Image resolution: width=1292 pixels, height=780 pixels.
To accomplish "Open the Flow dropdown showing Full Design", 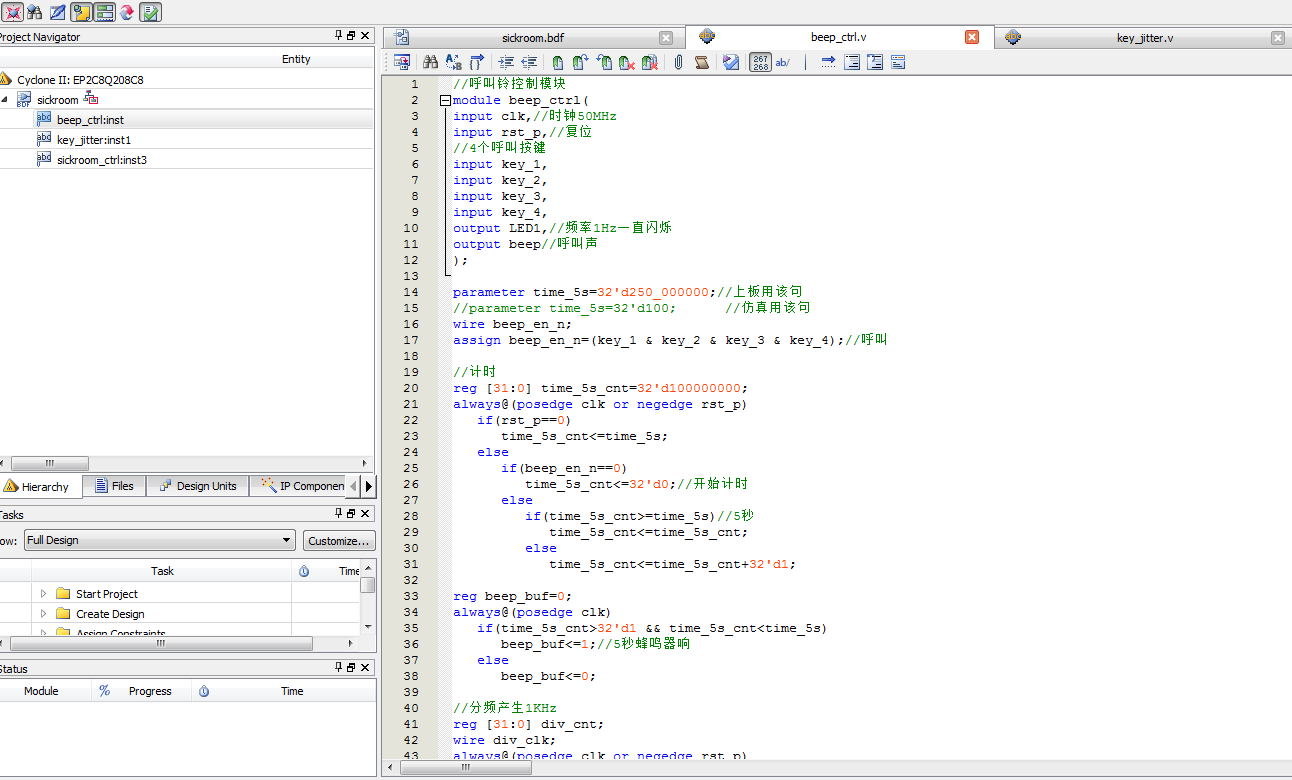I will click(159, 540).
